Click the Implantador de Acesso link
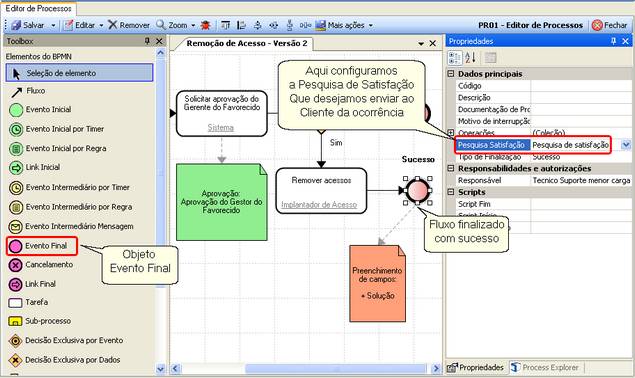Screen dimensions: 635x378 point(319,205)
